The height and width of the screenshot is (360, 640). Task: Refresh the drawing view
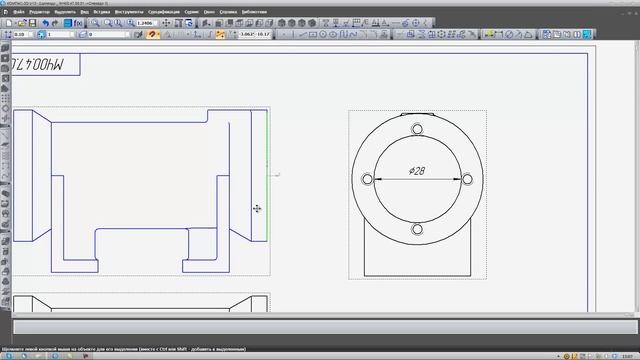(x=189, y=23)
